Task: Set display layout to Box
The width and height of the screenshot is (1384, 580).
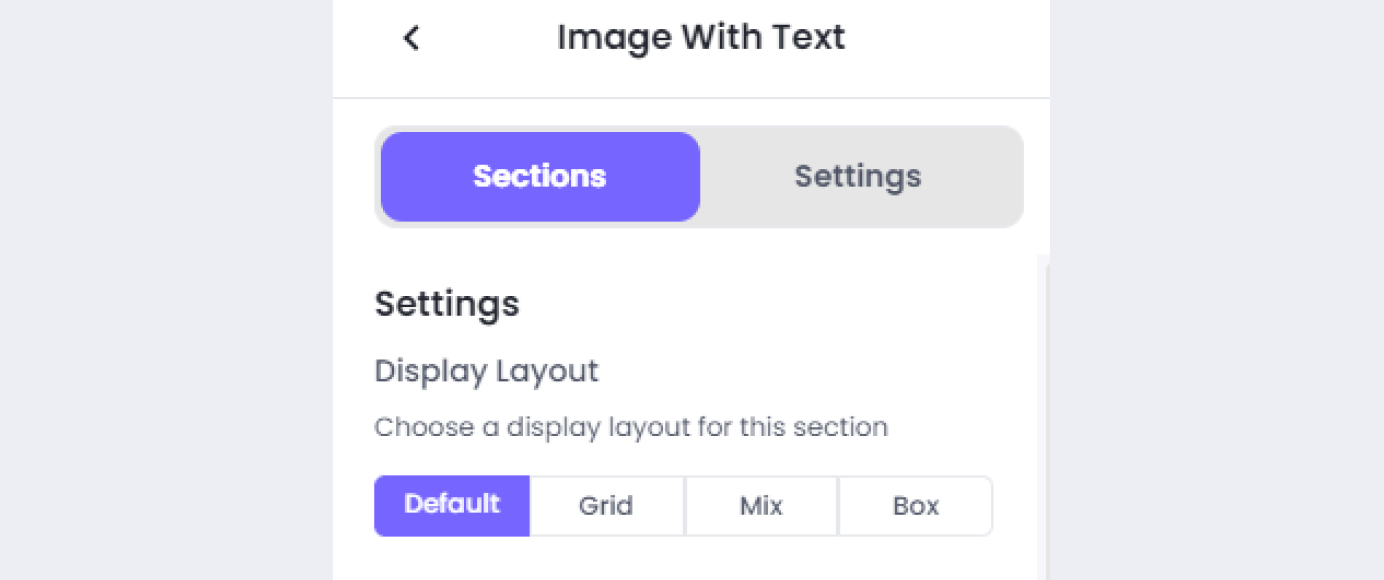Action: point(915,506)
